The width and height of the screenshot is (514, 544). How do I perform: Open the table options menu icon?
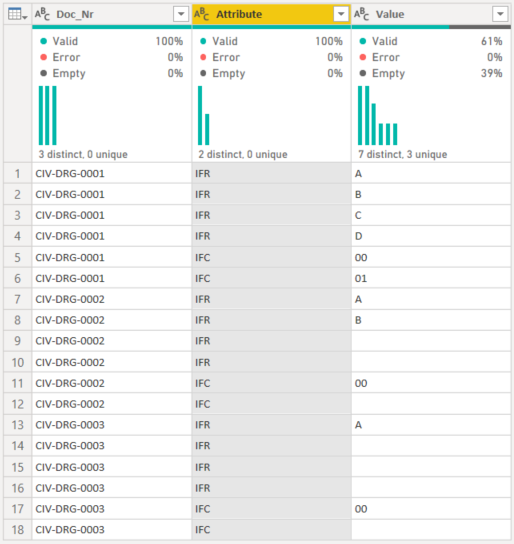coord(17,14)
